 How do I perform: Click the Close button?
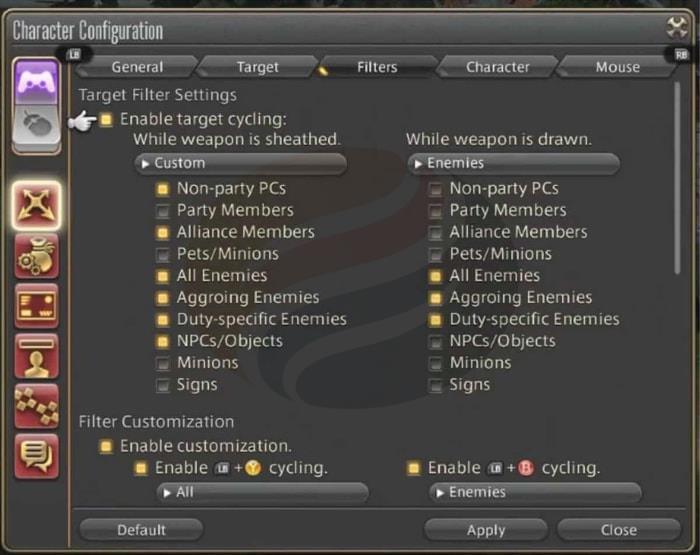point(619,530)
